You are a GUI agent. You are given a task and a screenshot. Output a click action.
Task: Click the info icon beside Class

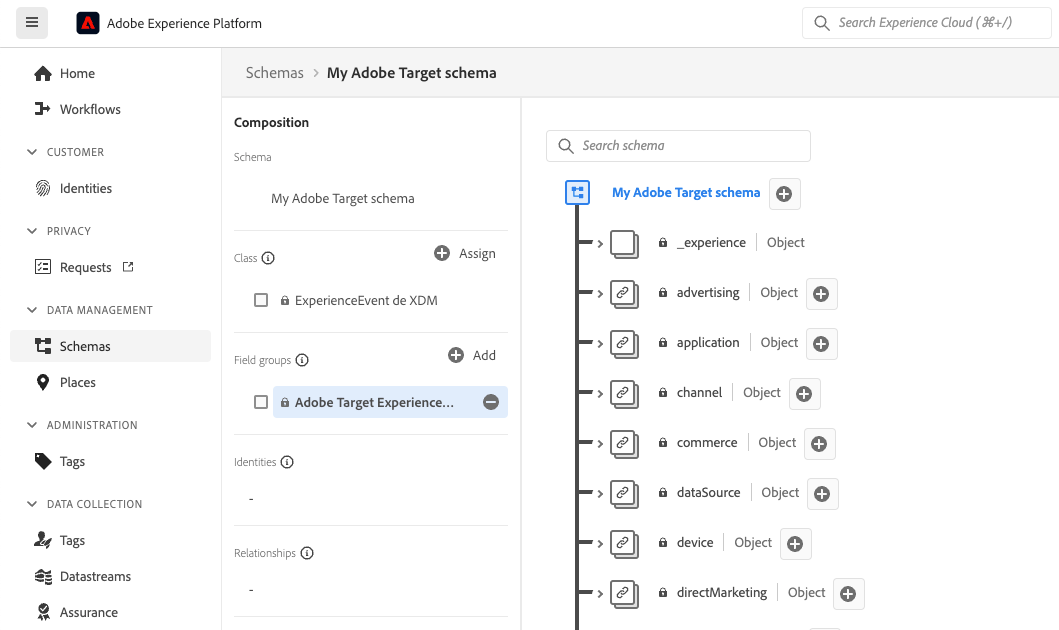point(268,258)
